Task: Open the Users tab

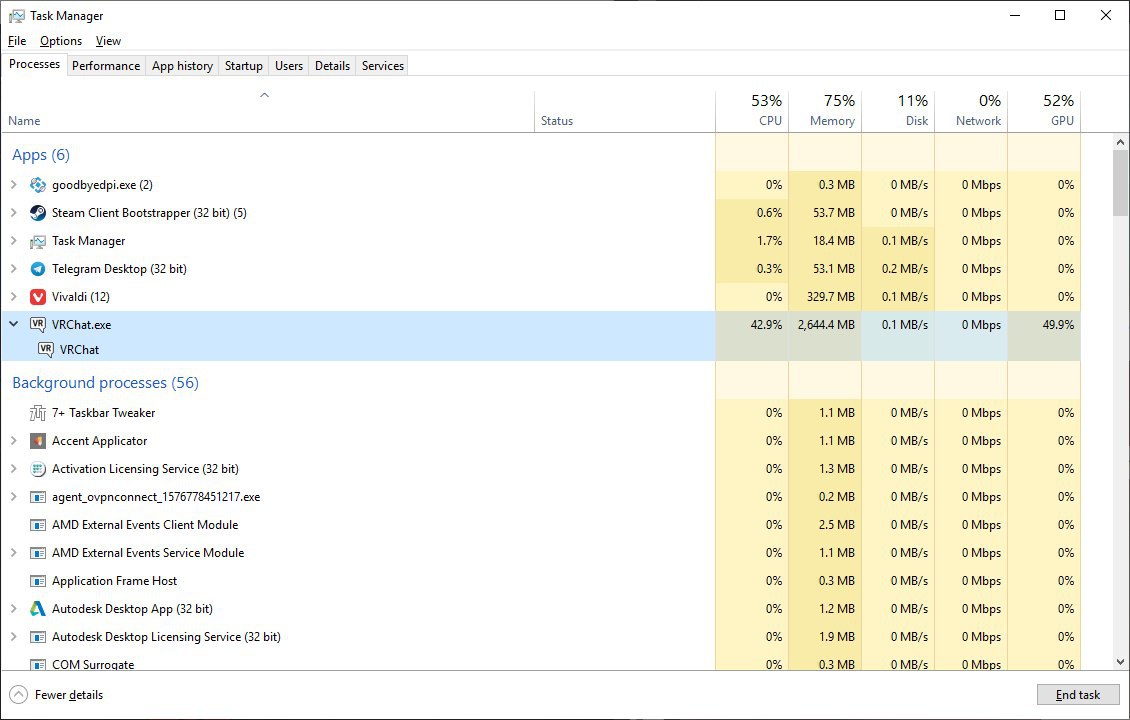Action: coord(289,66)
